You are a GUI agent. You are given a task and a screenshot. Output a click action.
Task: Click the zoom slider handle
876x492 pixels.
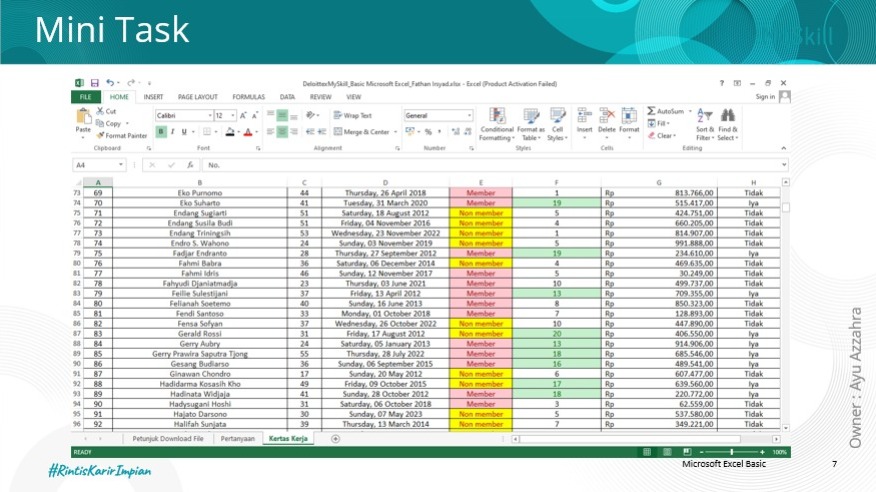click(731, 452)
